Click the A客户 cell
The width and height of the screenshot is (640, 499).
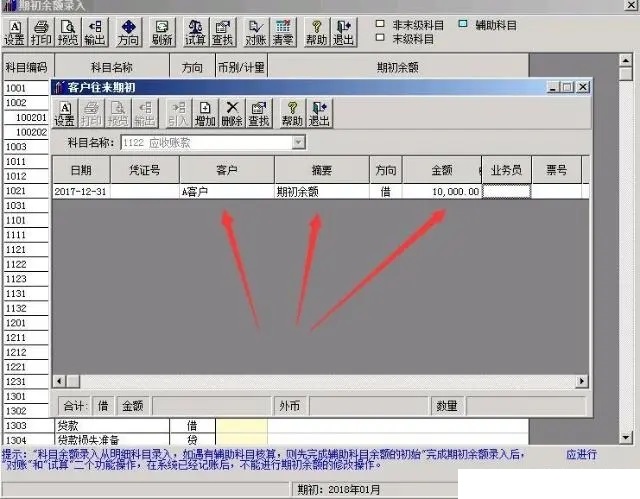pyautogui.click(x=227, y=191)
